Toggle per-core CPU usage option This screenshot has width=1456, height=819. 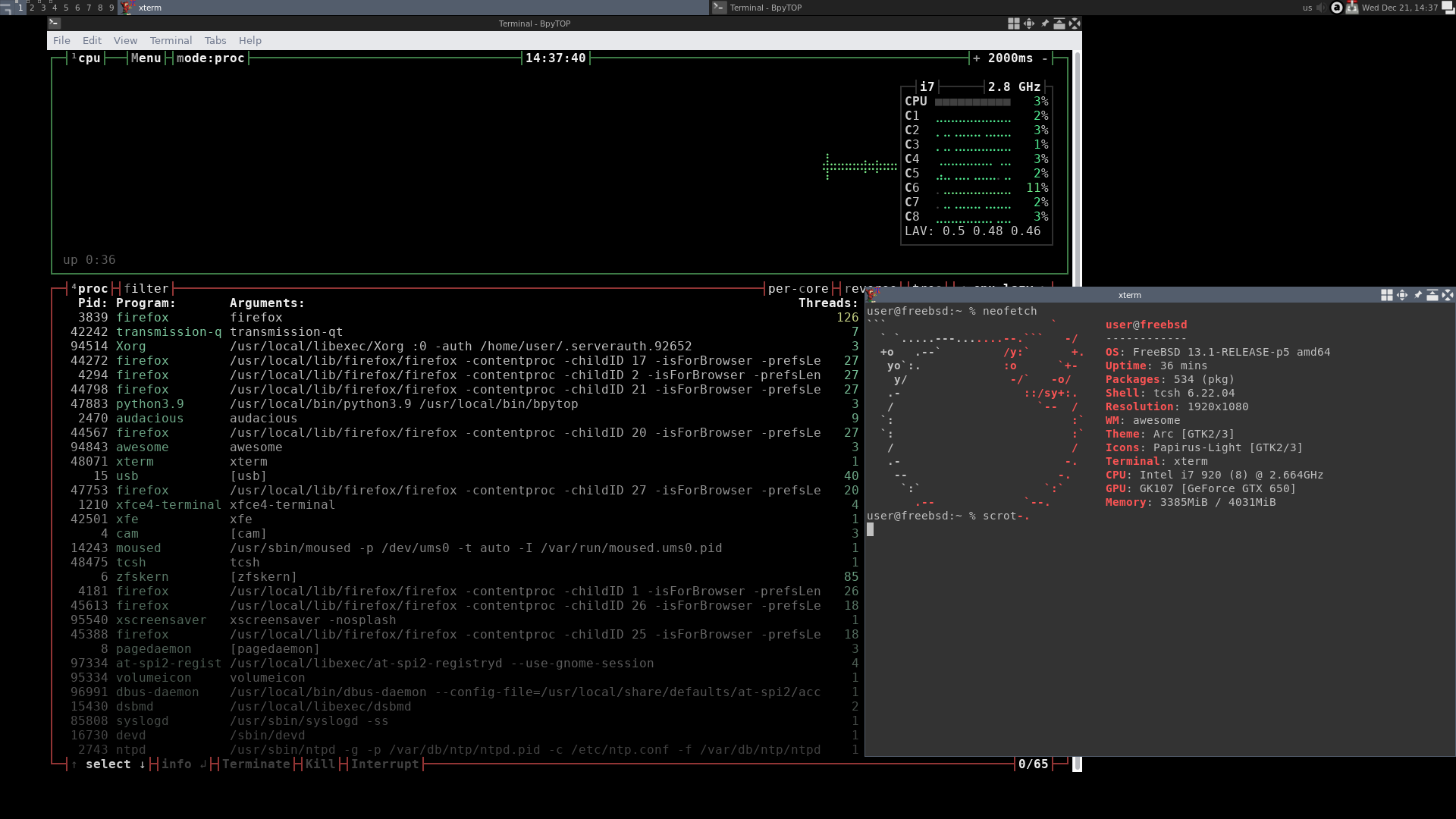pyautogui.click(x=798, y=289)
